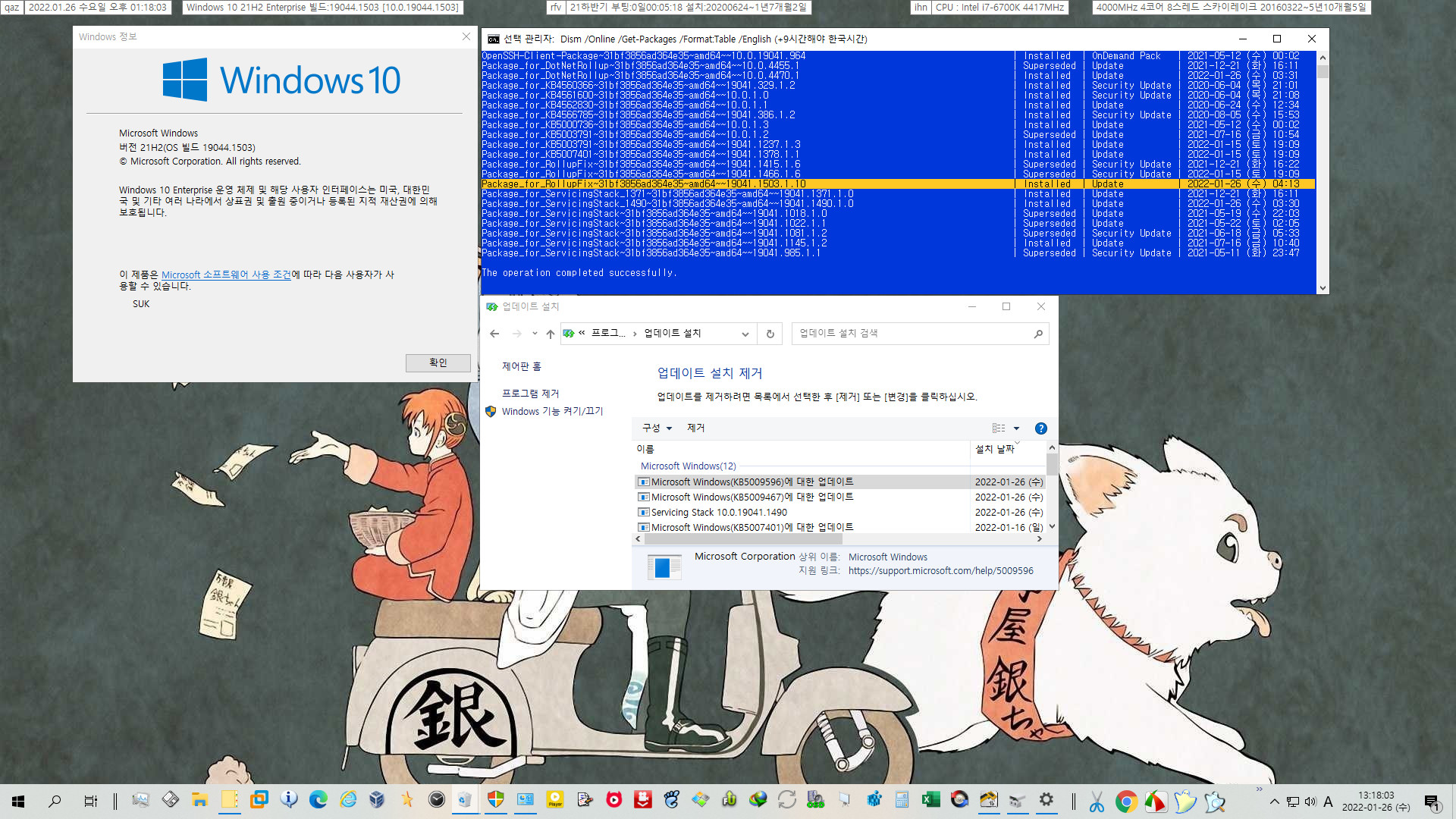Open taskbar Search

pyautogui.click(x=55, y=801)
